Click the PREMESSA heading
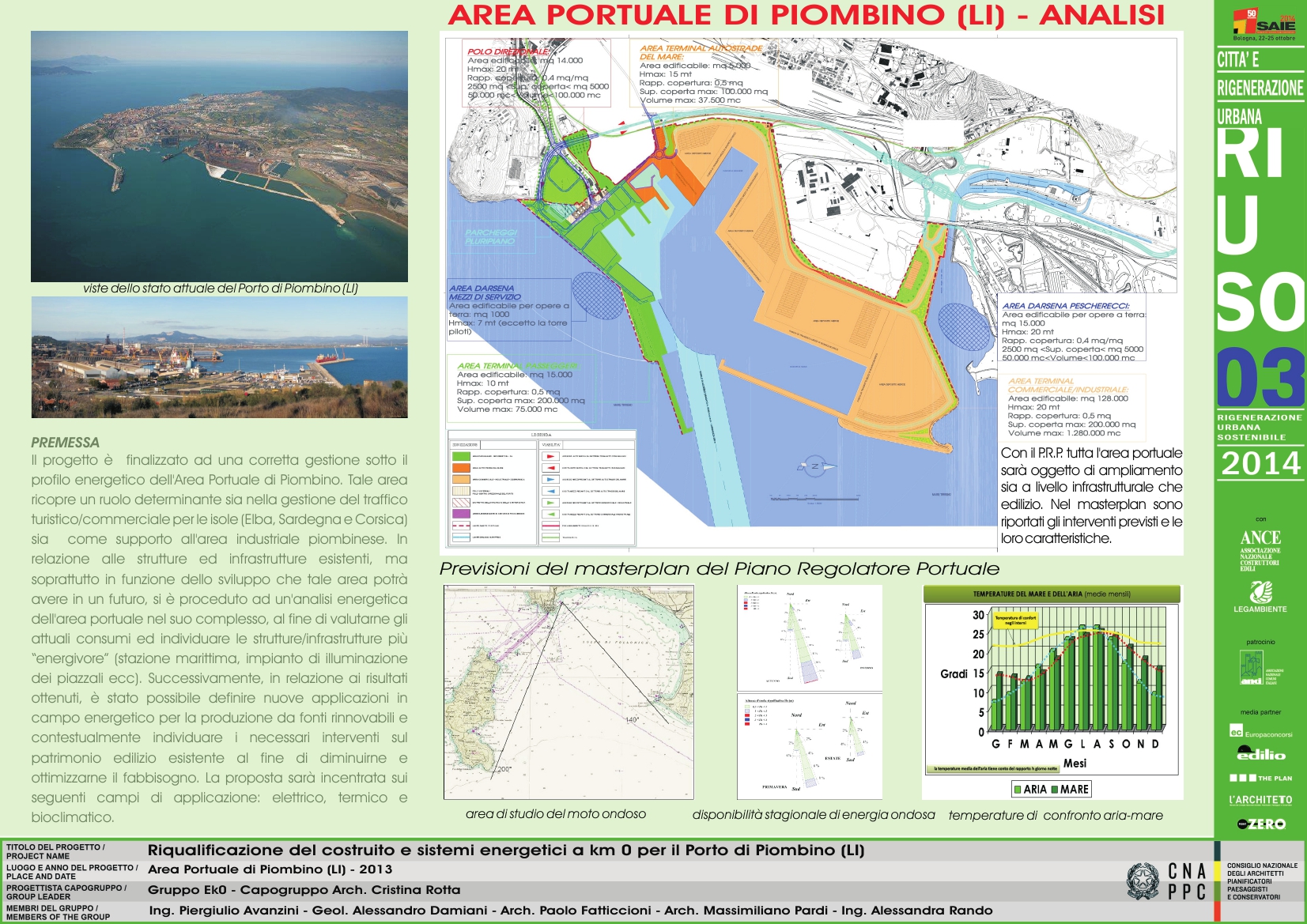1307x924 pixels. coord(66,443)
